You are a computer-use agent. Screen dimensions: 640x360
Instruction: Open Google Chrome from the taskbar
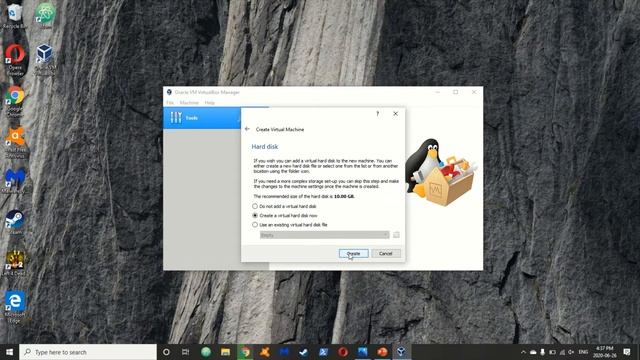(245, 352)
